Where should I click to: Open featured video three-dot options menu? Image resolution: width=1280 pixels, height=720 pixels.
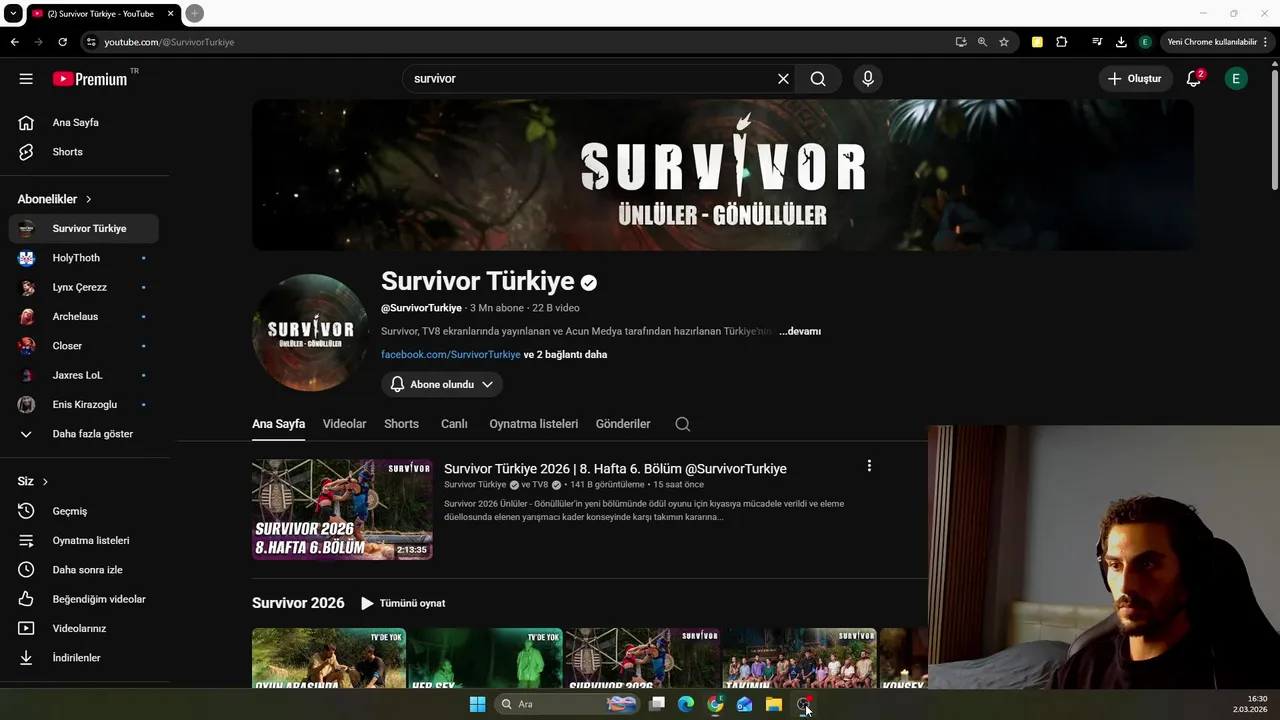[869, 466]
